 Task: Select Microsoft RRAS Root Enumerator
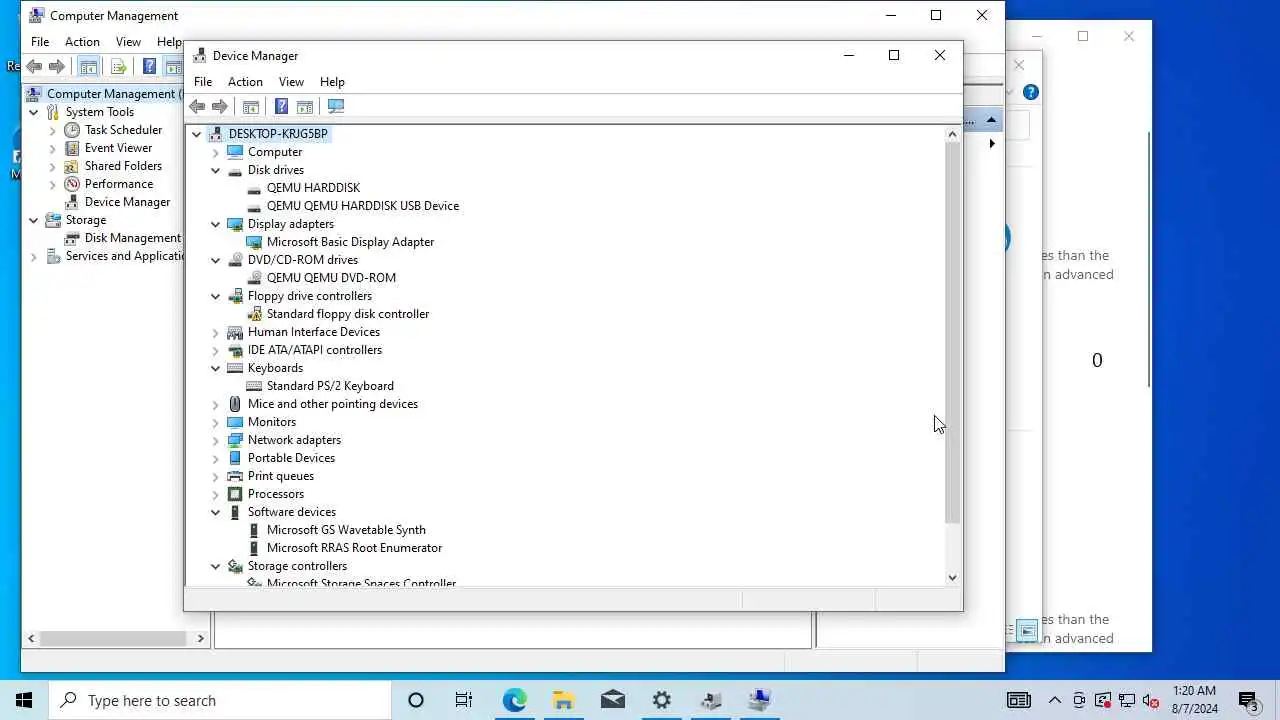click(354, 548)
